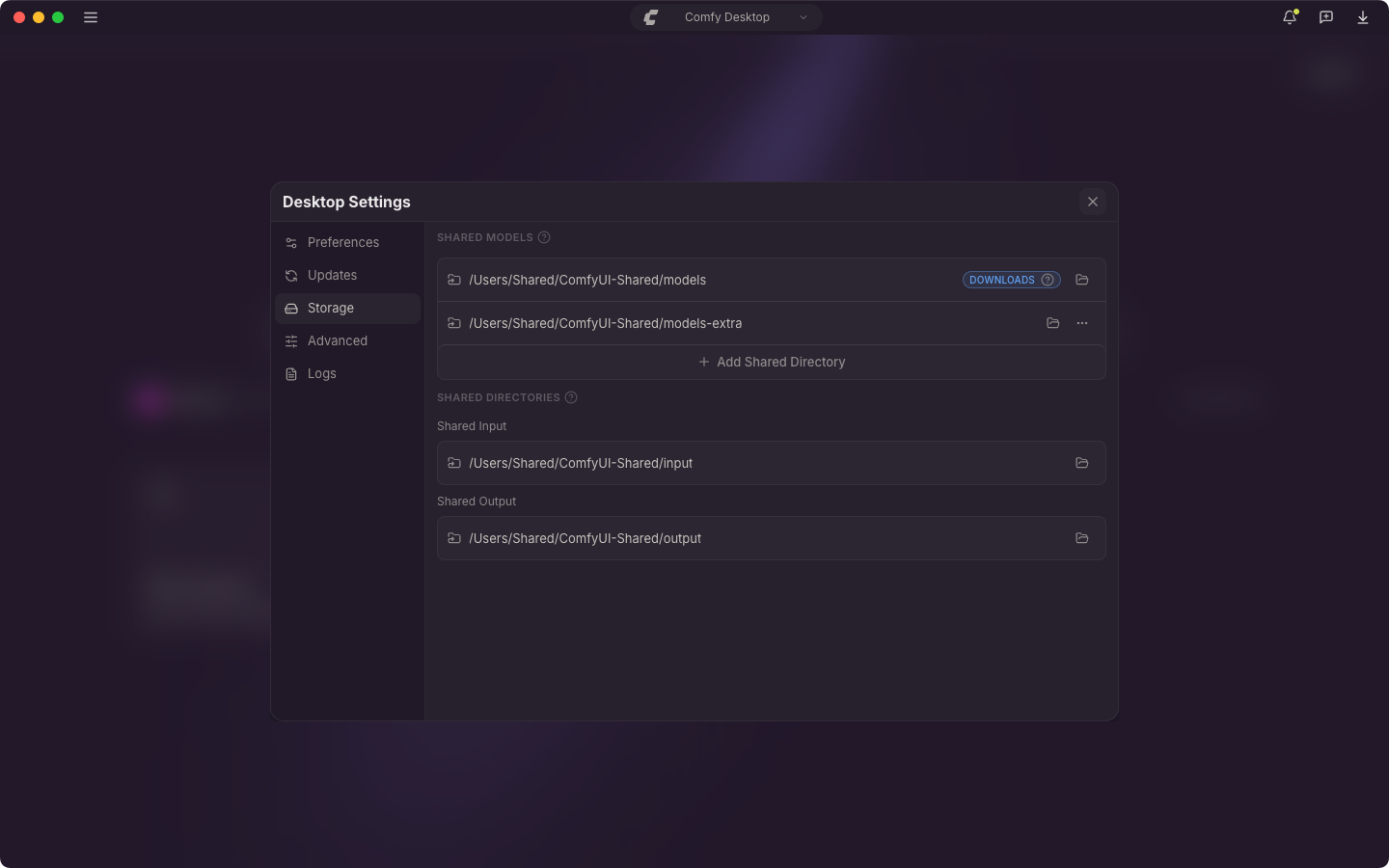The height and width of the screenshot is (868, 1389).
Task: Click the Comfy logo icon in title bar
Action: (x=651, y=17)
